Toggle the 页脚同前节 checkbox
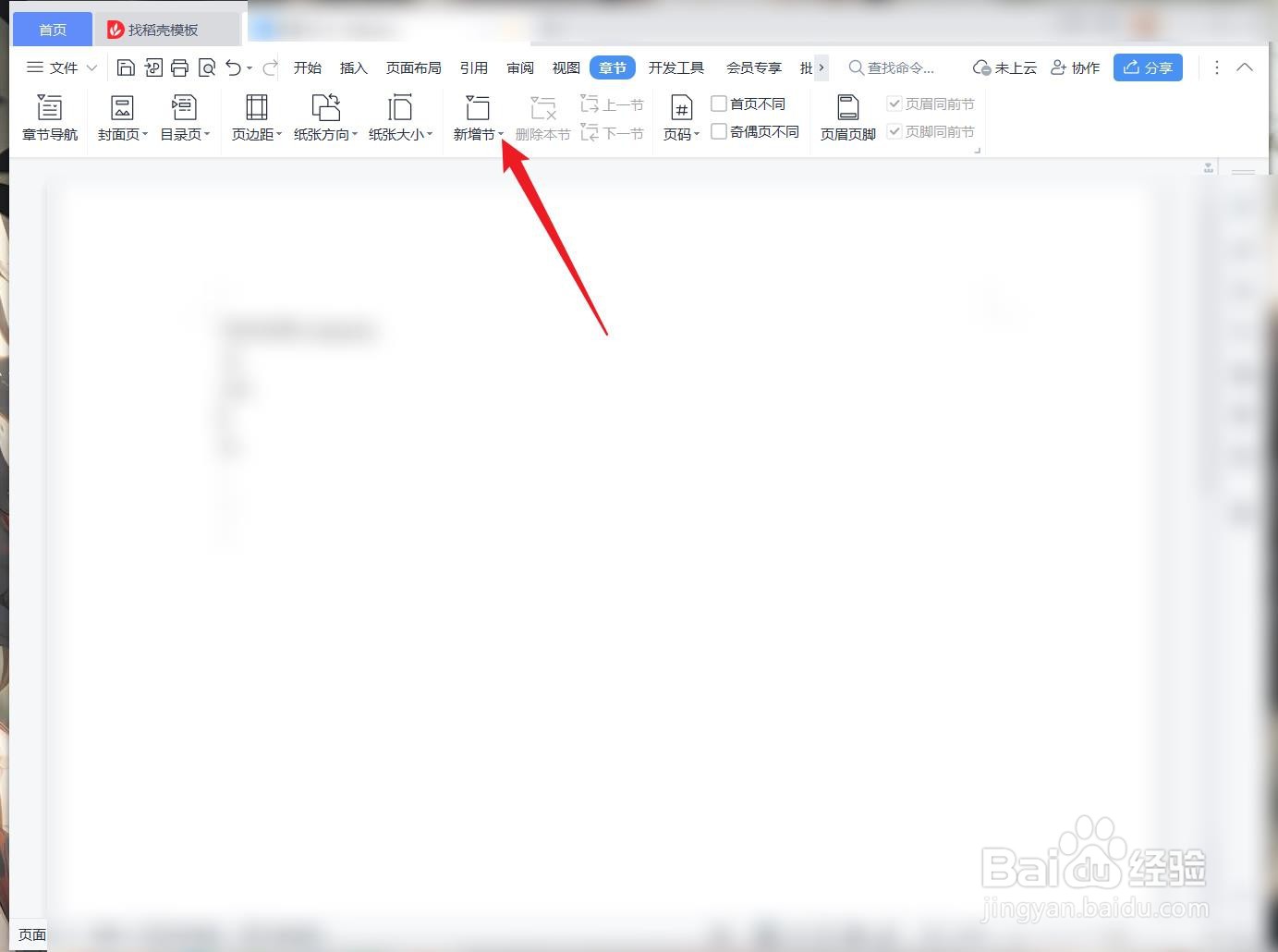This screenshot has height=952, width=1278. (x=895, y=131)
